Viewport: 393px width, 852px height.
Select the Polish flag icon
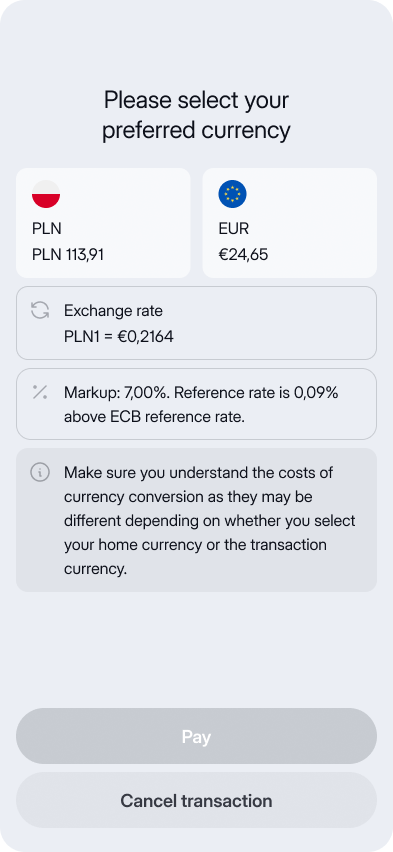[x=46, y=194]
